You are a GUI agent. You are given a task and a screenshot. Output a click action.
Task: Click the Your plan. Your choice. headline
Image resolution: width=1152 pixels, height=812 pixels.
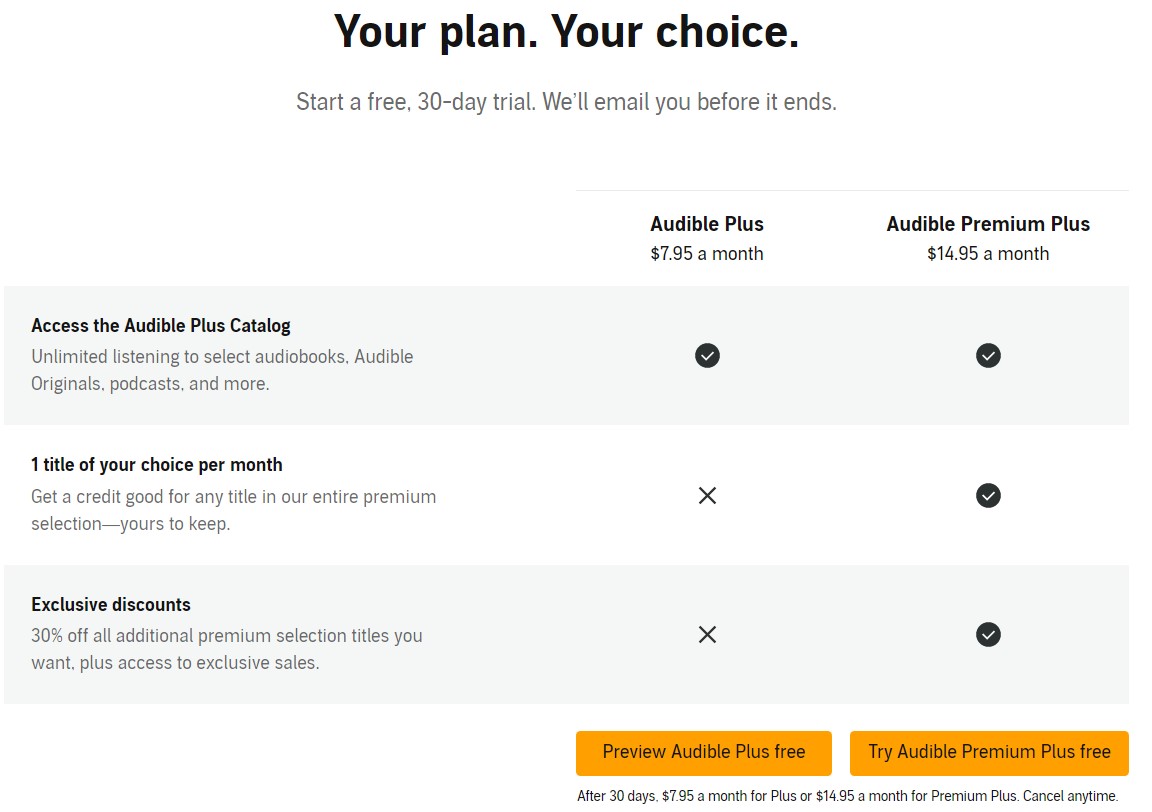tap(566, 32)
